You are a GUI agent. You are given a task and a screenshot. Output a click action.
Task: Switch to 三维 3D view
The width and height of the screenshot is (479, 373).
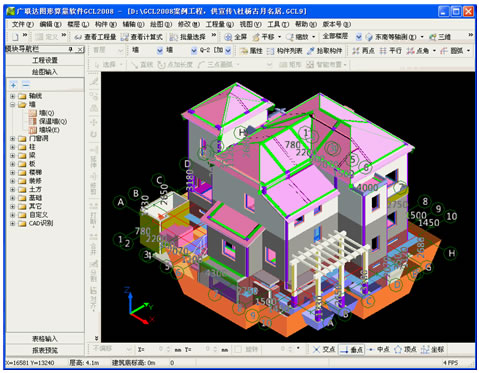click(440, 37)
